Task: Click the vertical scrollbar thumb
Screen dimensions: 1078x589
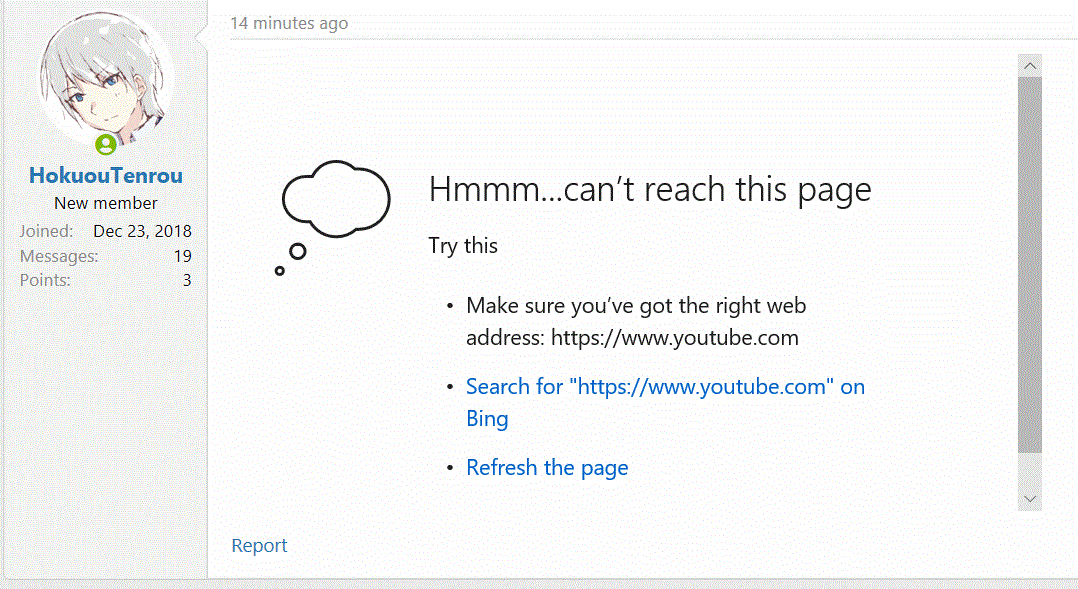Action: [1029, 265]
